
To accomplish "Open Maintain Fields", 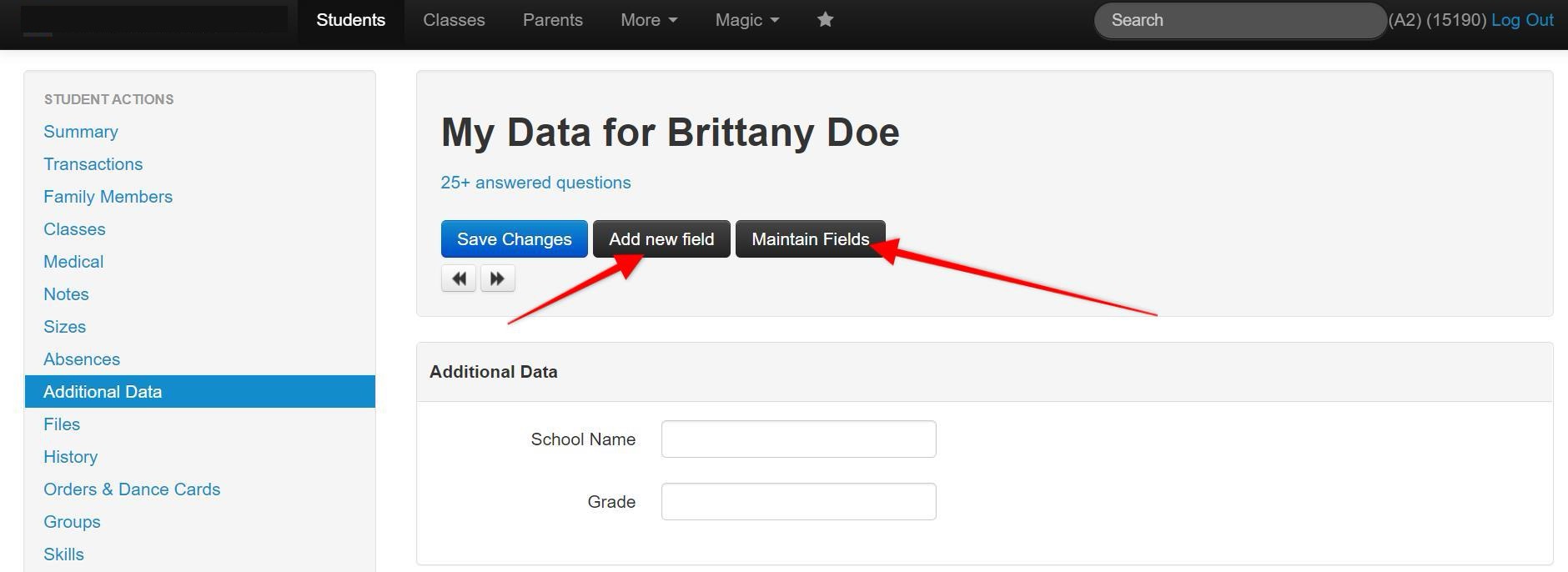I will point(811,239).
